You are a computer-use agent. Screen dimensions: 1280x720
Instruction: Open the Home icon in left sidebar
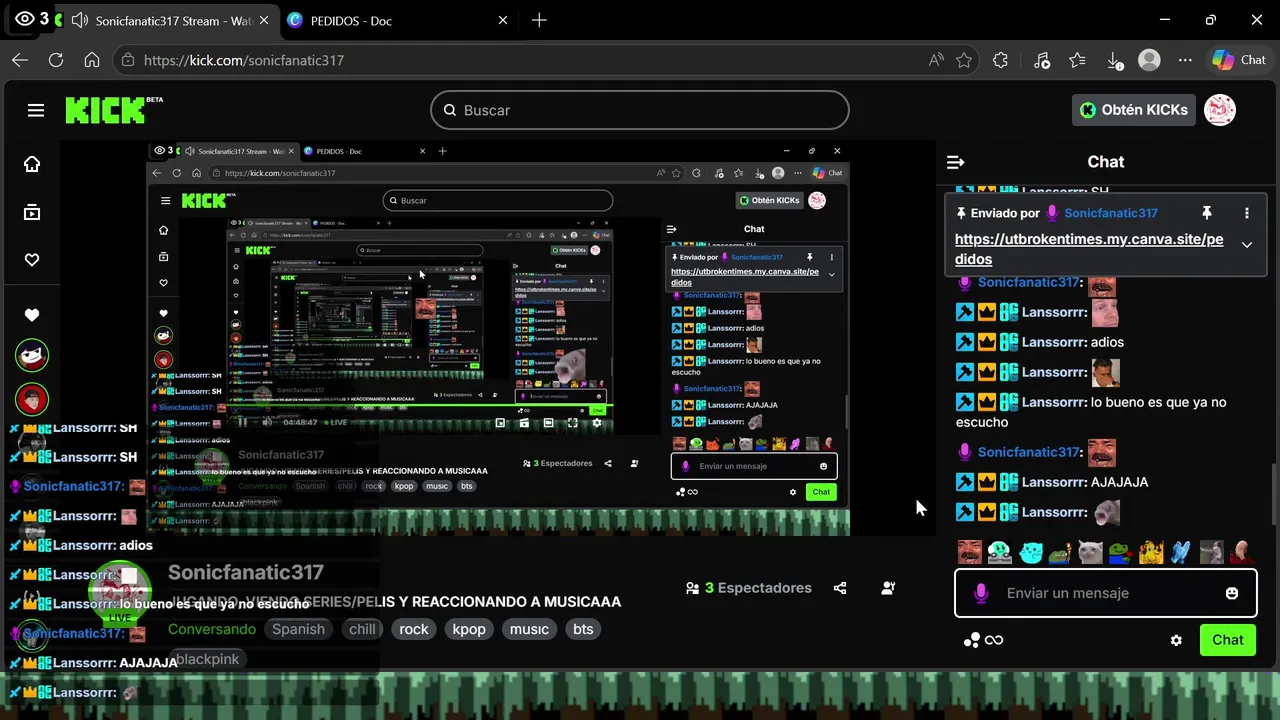(x=32, y=164)
